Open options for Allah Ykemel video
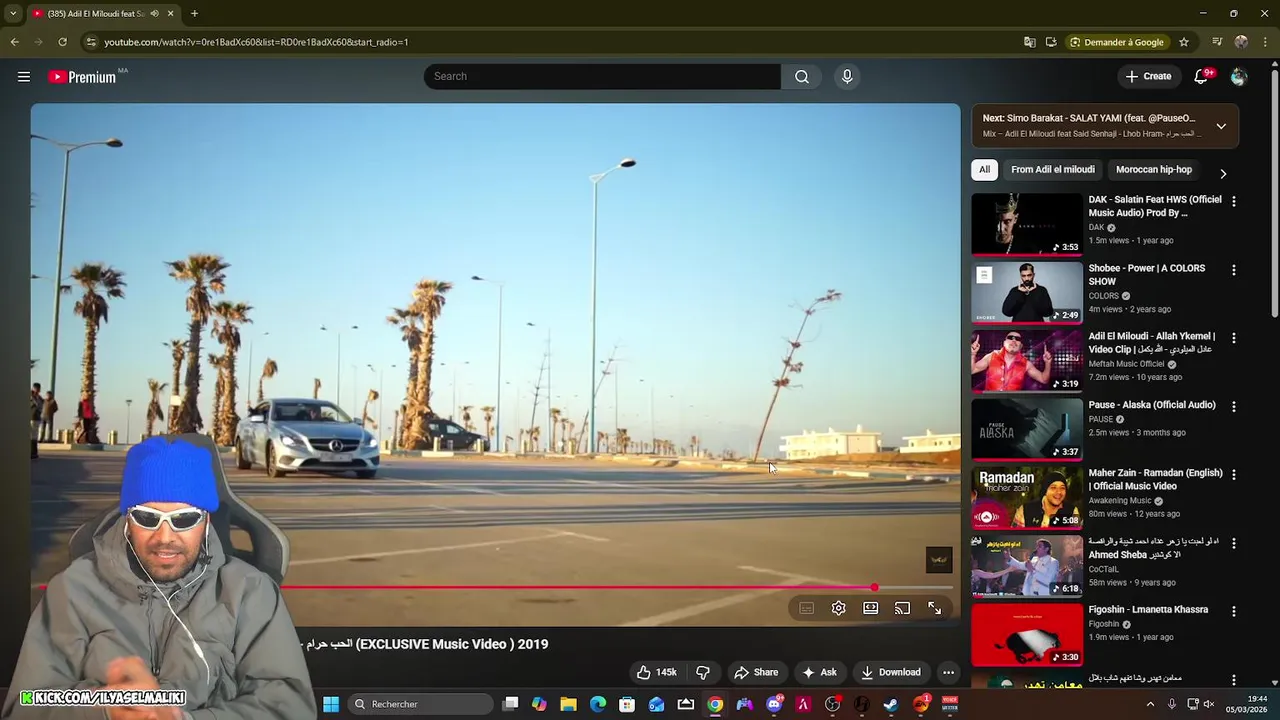 pyautogui.click(x=1233, y=338)
